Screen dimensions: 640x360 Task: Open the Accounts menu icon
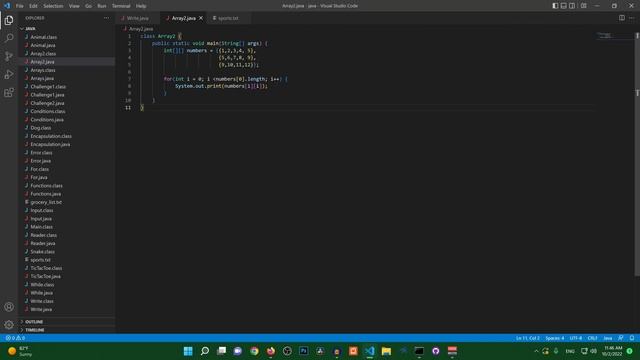click(x=9, y=307)
